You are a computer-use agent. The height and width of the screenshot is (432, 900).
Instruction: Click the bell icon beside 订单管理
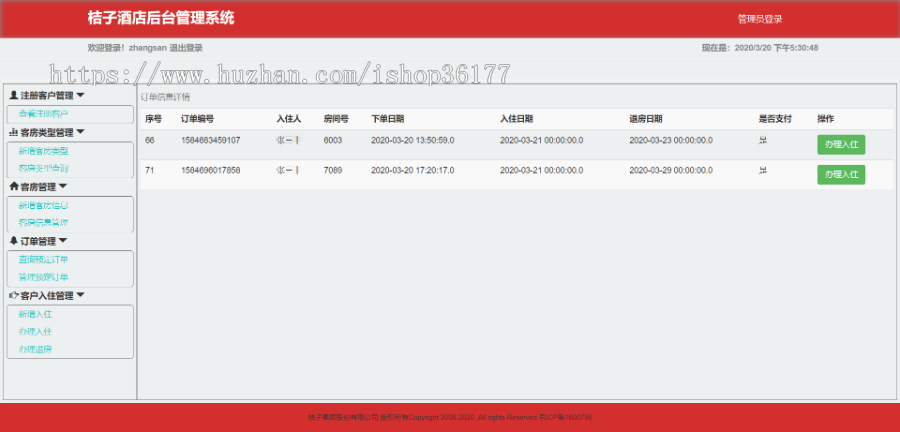point(14,241)
